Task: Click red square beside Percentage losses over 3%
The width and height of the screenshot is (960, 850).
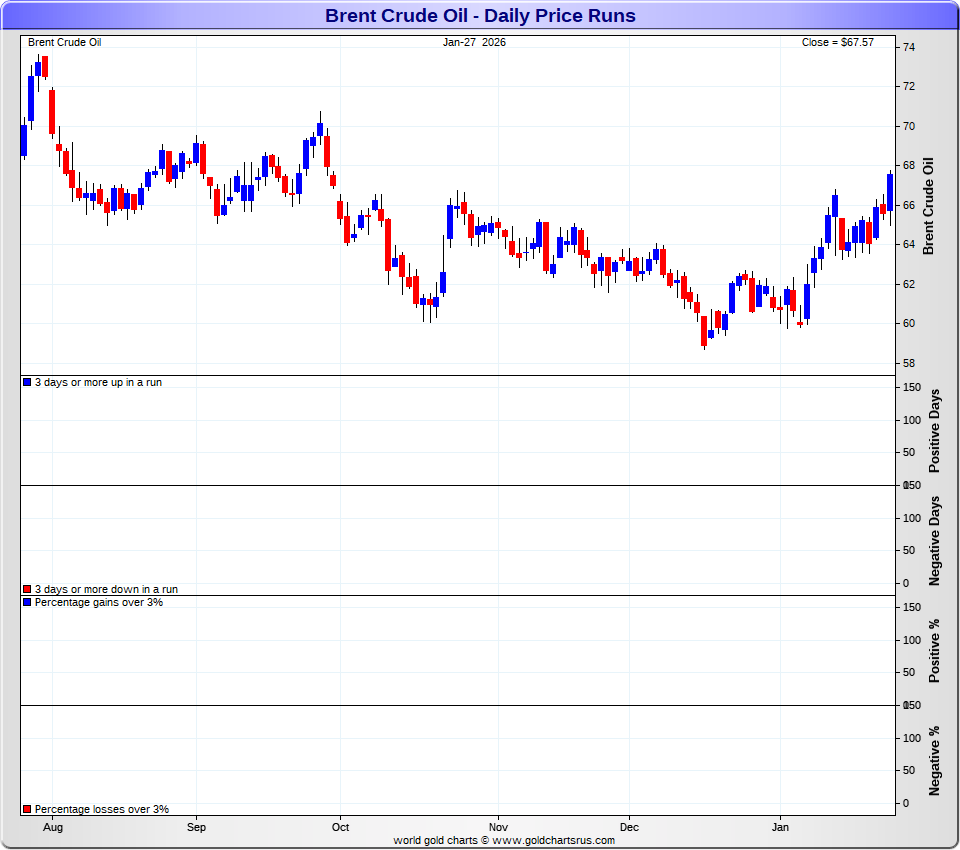Action: pyautogui.click(x=27, y=809)
